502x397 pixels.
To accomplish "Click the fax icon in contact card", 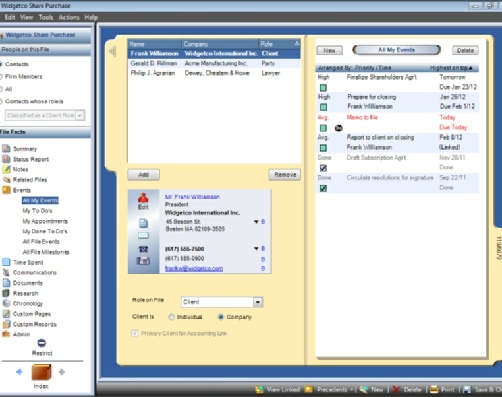I will coord(143,261).
